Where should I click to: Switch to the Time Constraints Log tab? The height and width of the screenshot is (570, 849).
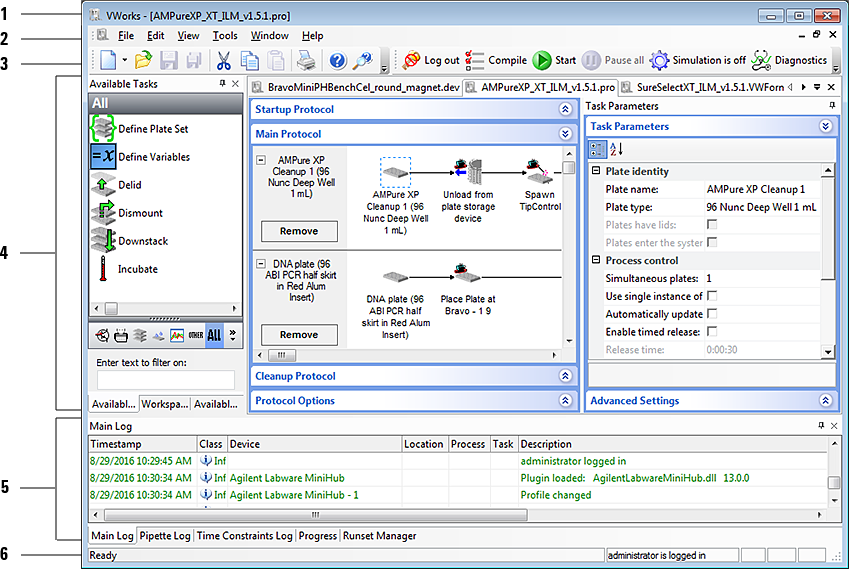(x=245, y=536)
